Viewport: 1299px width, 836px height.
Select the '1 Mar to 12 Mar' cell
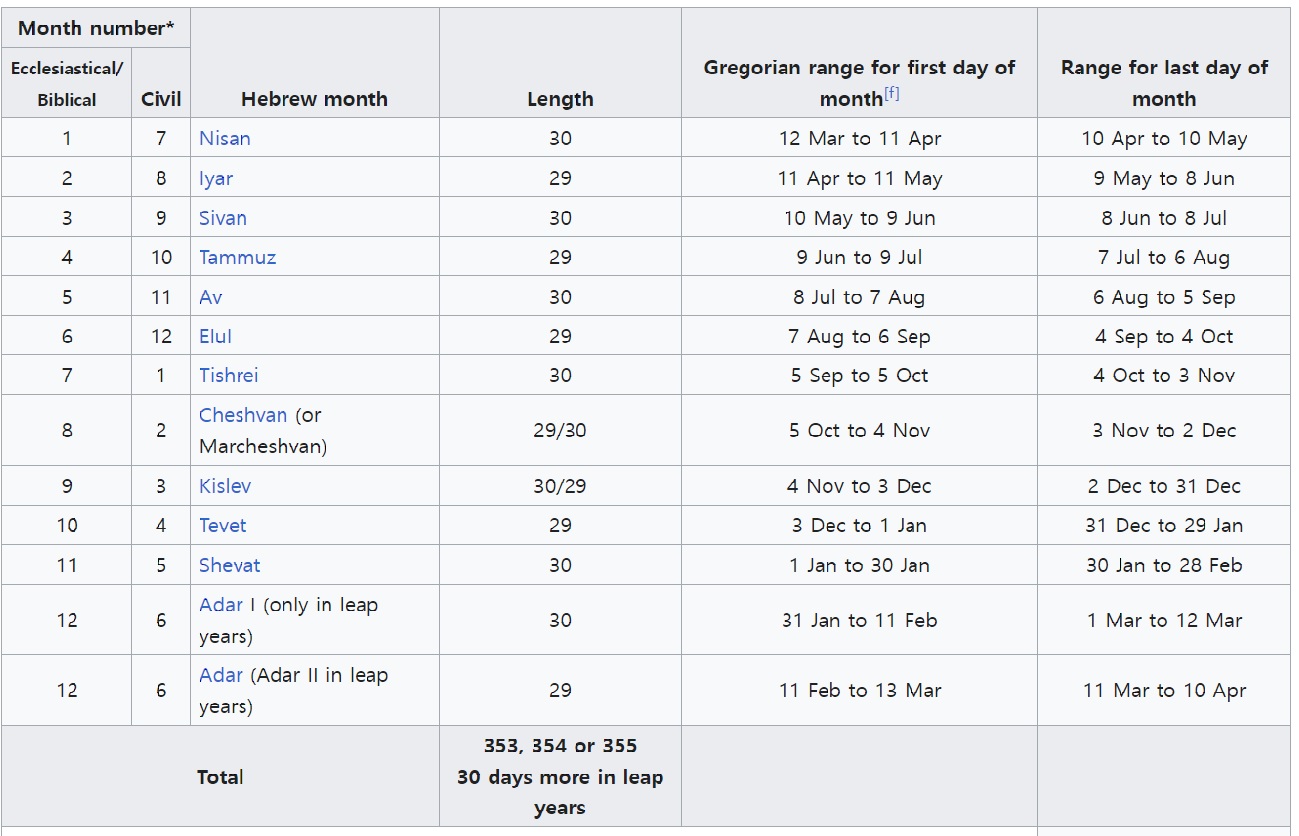(1164, 620)
